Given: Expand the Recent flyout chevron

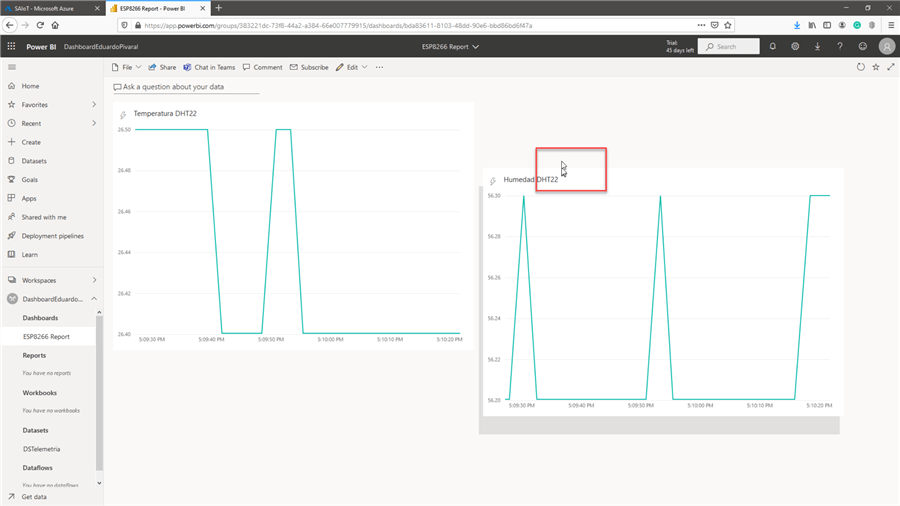Looking at the screenshot, I should click(94, 124).
